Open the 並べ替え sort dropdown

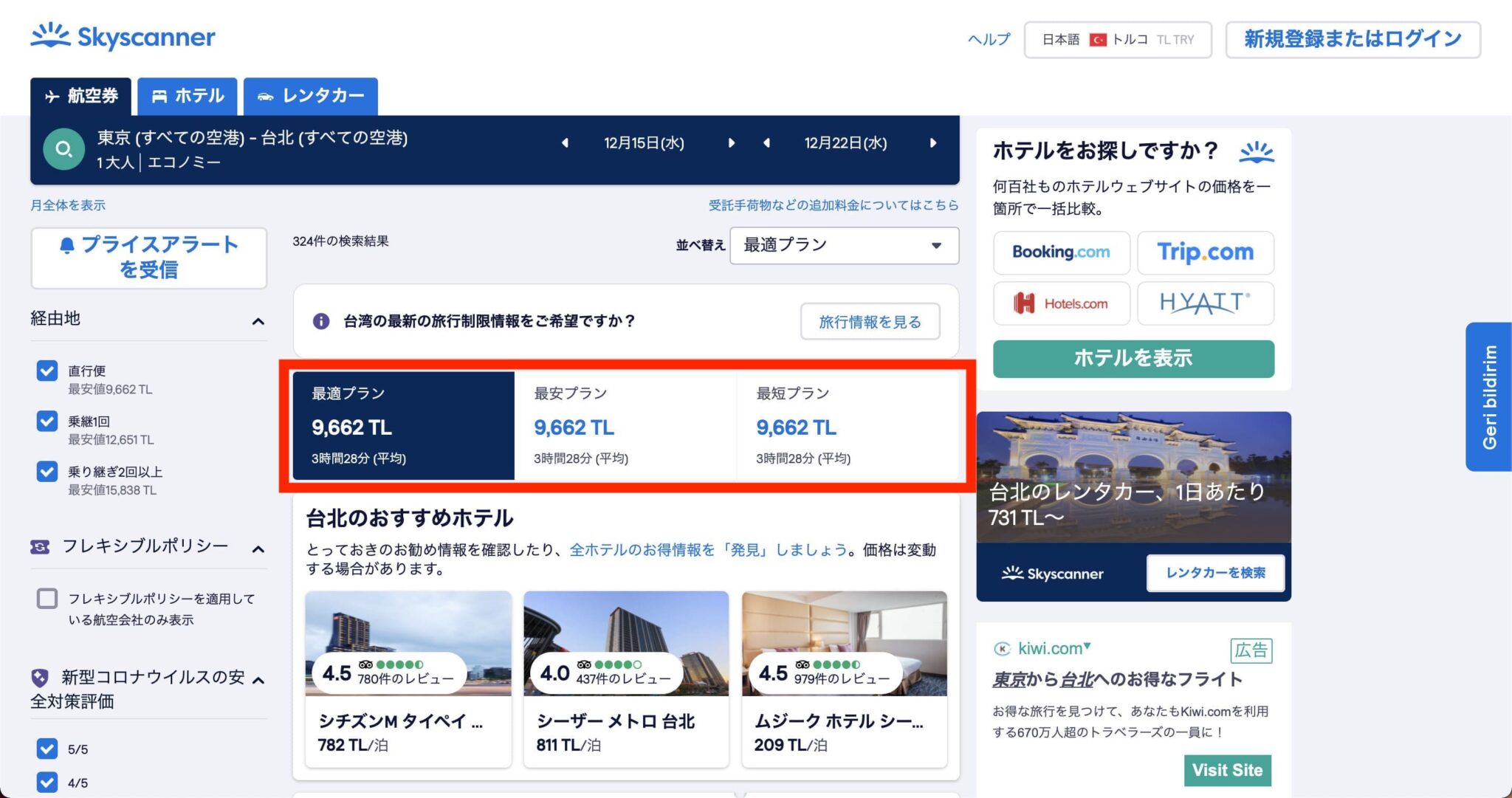click(844, 244)
